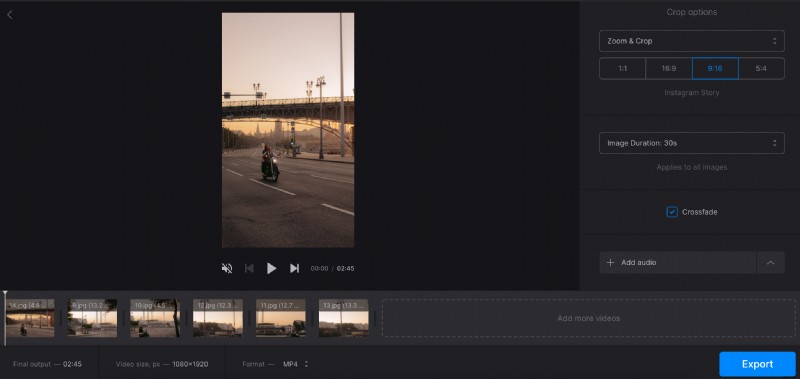Viewport: 800px width, 379px height.
Task: Expand the audio options chevron
Action: (770, 263)
